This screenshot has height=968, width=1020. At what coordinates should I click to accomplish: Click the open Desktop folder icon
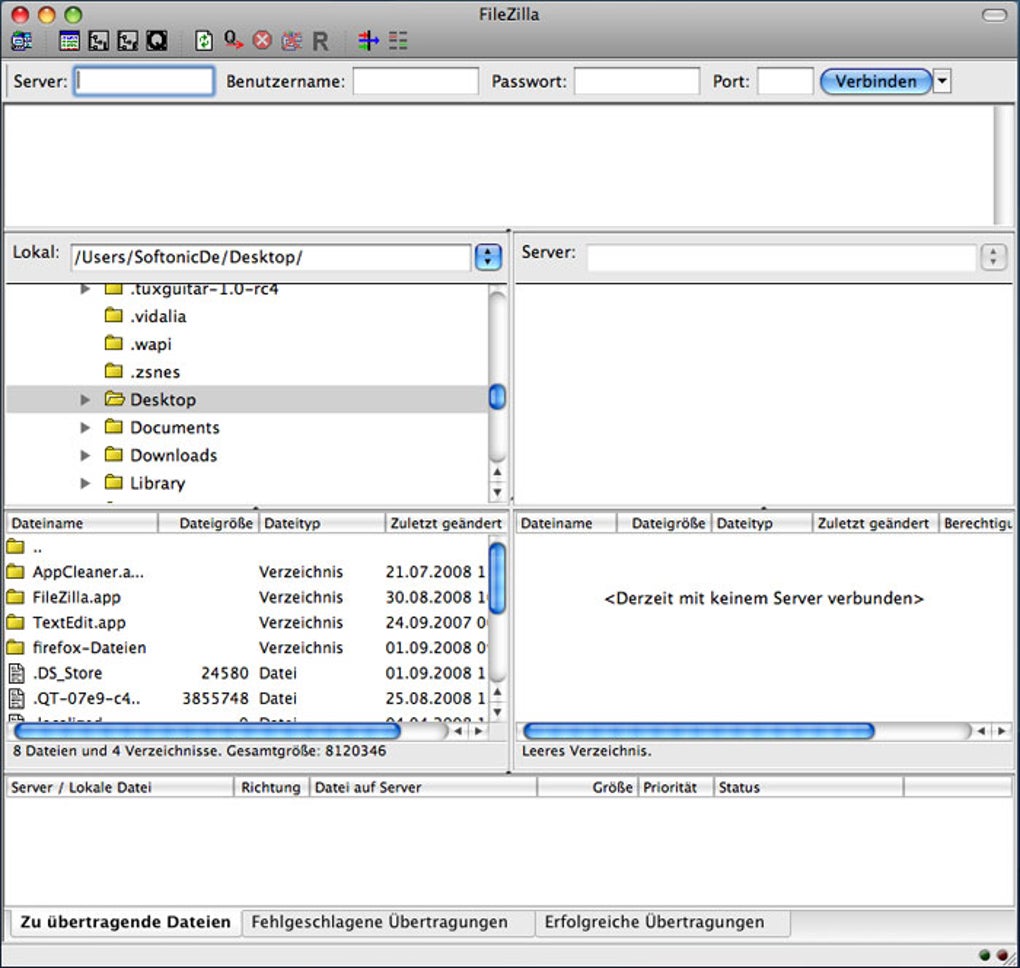click(x=114, y=399)
